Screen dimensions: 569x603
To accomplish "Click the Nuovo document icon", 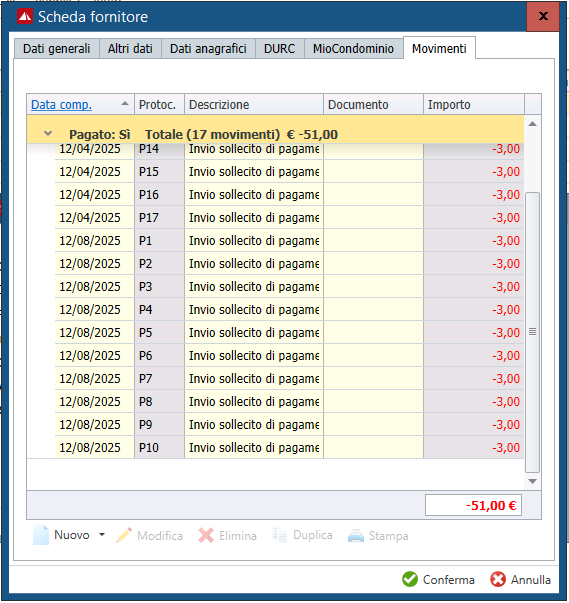I will 41,535.
